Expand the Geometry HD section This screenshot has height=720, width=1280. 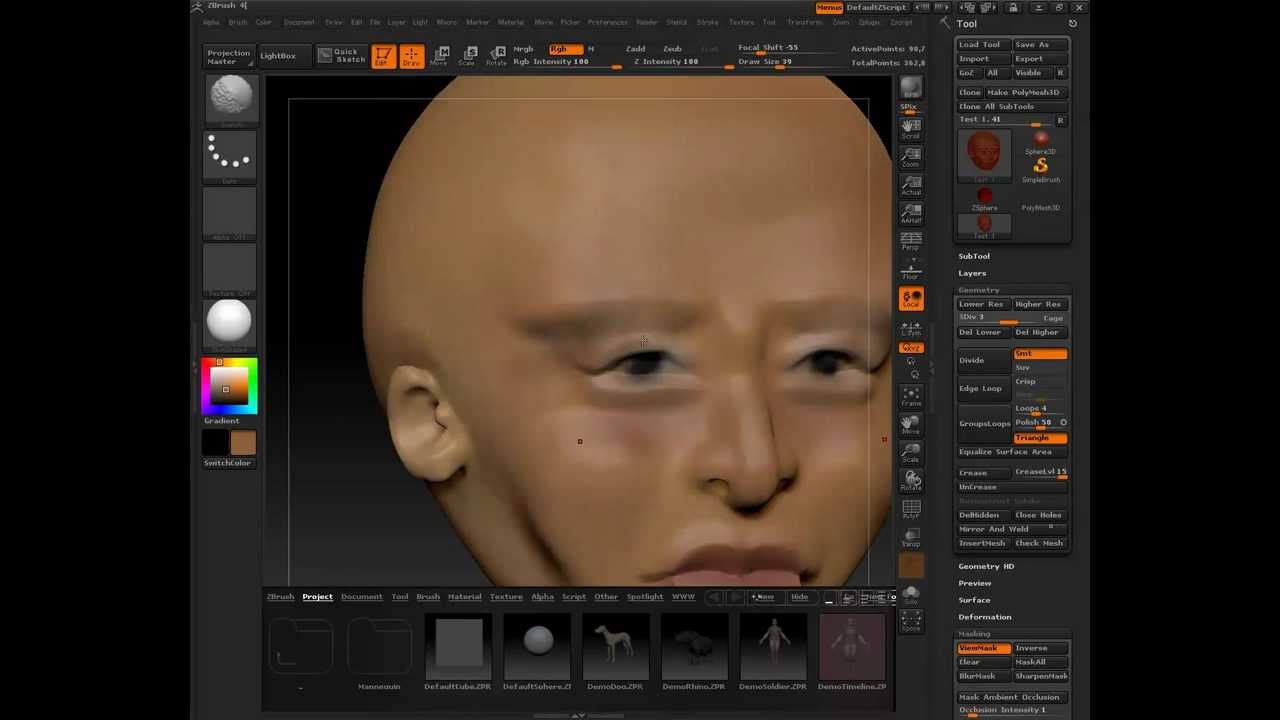986,566
